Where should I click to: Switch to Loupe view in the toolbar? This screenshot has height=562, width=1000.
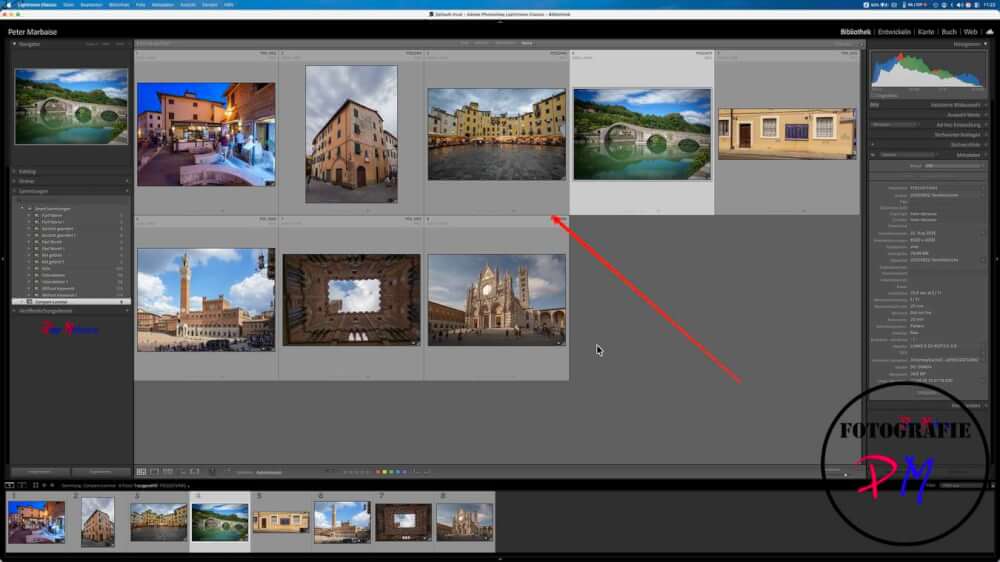154,472
